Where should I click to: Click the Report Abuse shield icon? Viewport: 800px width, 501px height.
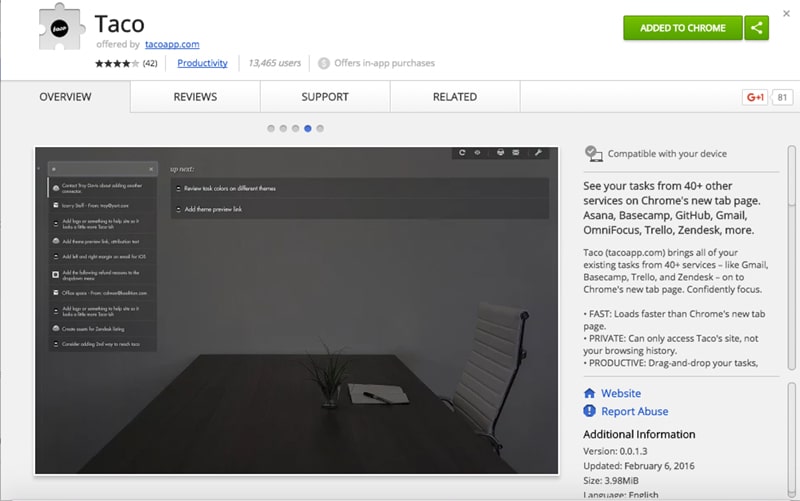[x=590, y=411]
